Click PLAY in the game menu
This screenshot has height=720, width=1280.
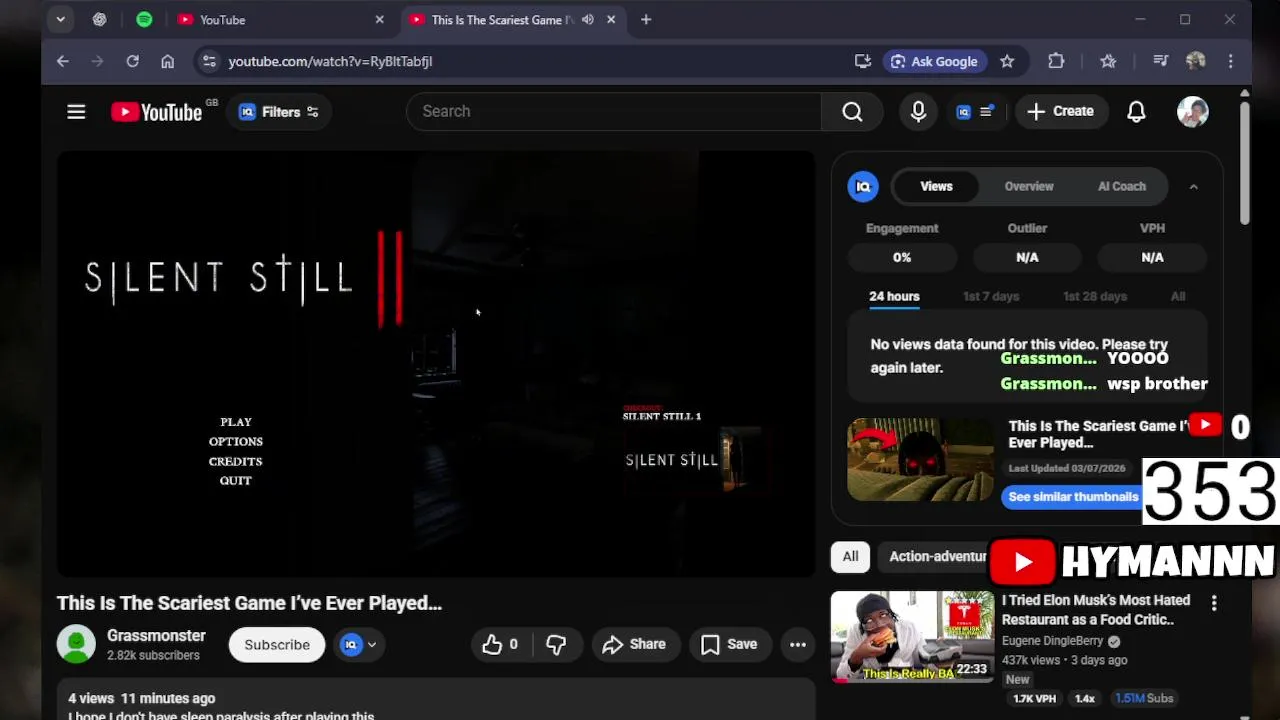236,422
